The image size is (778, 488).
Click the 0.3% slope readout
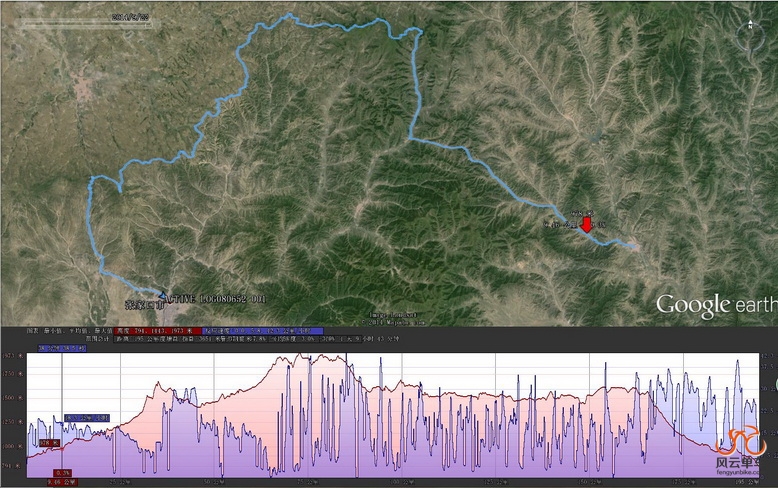62,472
